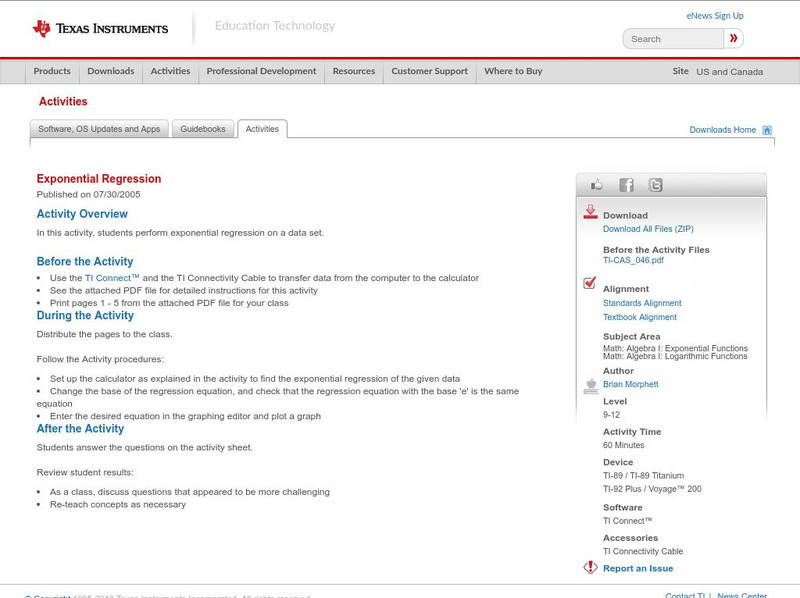Click the Before the Activity heading

coord(85,261)
